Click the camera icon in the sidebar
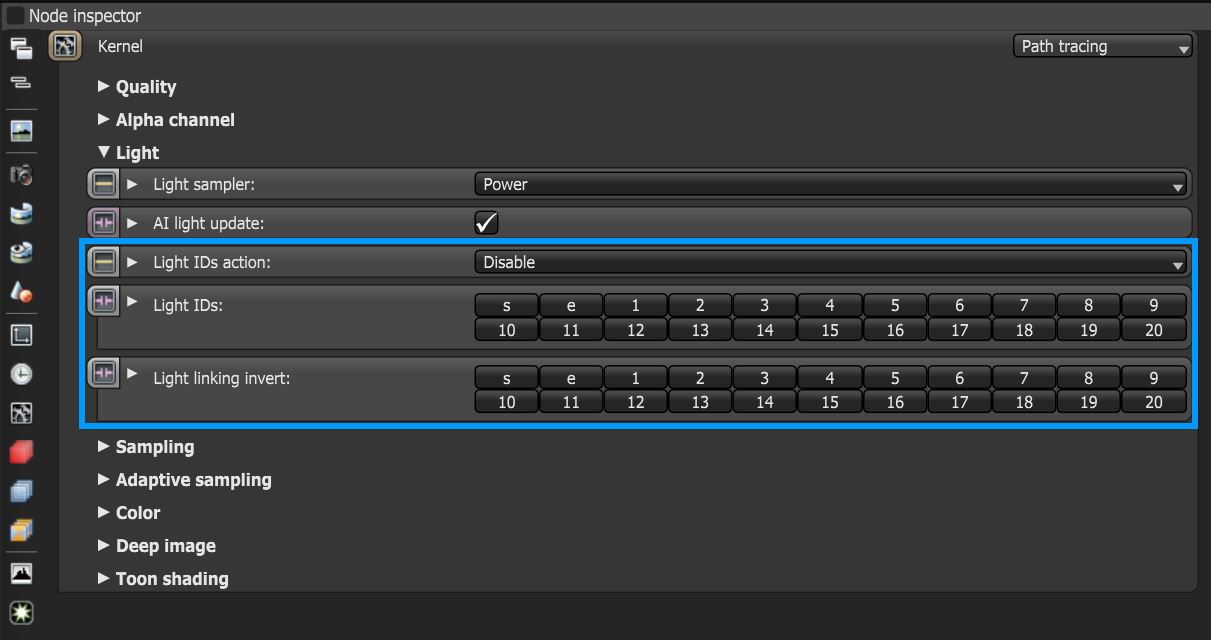This screenshot has height=640, width=1211. pyautogui.click(x=21, y=176)
